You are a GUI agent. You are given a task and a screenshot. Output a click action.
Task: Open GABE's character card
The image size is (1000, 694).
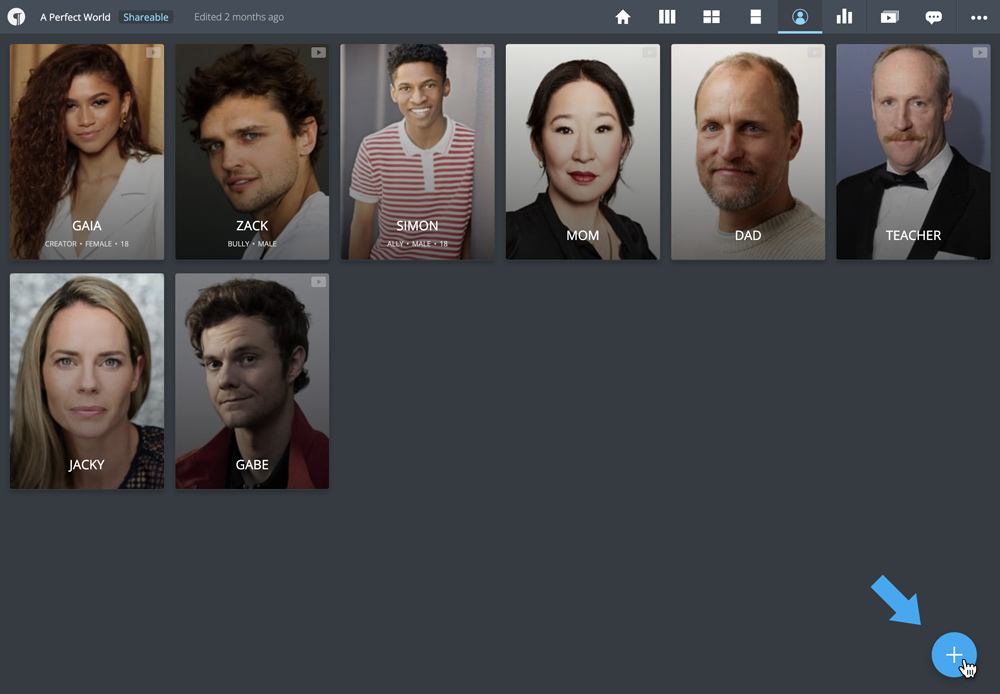pyautogui.click(x=252, y=381)
